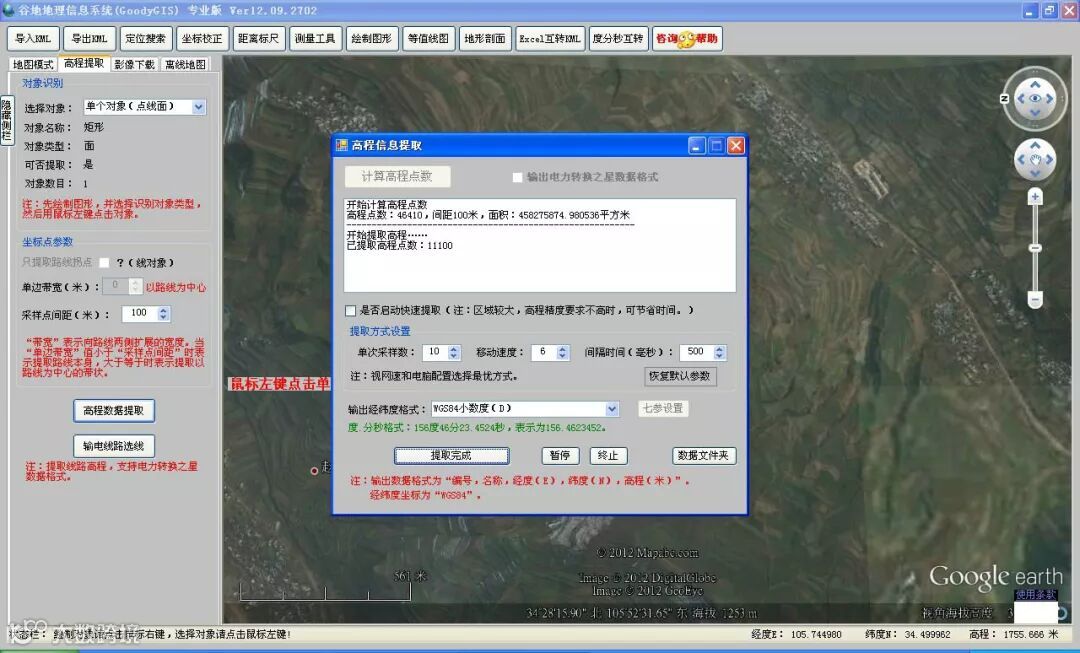Image resolution: width=1080 pixels, height=653 pixels.
Task: Open the 坐标校正 tool
Action: tap(202, 39)
